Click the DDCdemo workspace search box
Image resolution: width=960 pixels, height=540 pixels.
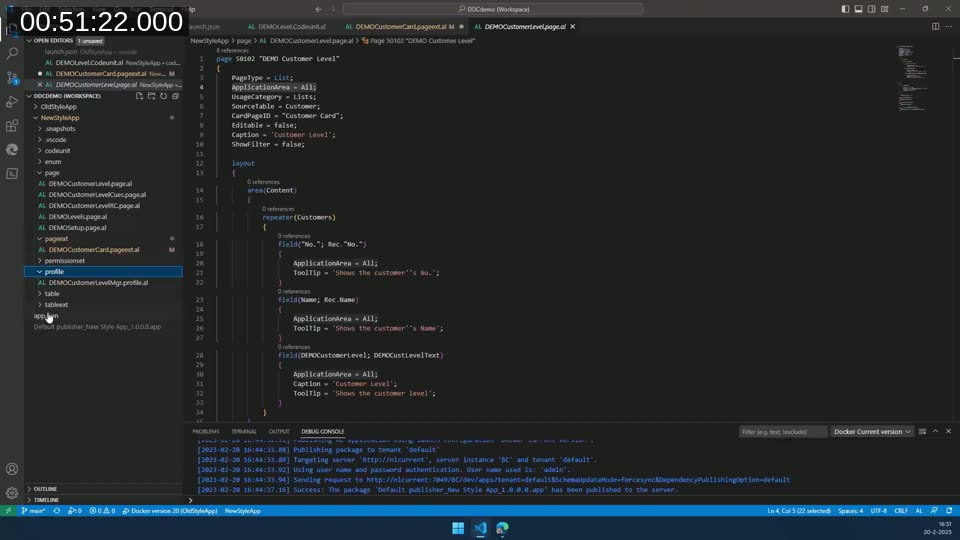click(x=493, y=9)
